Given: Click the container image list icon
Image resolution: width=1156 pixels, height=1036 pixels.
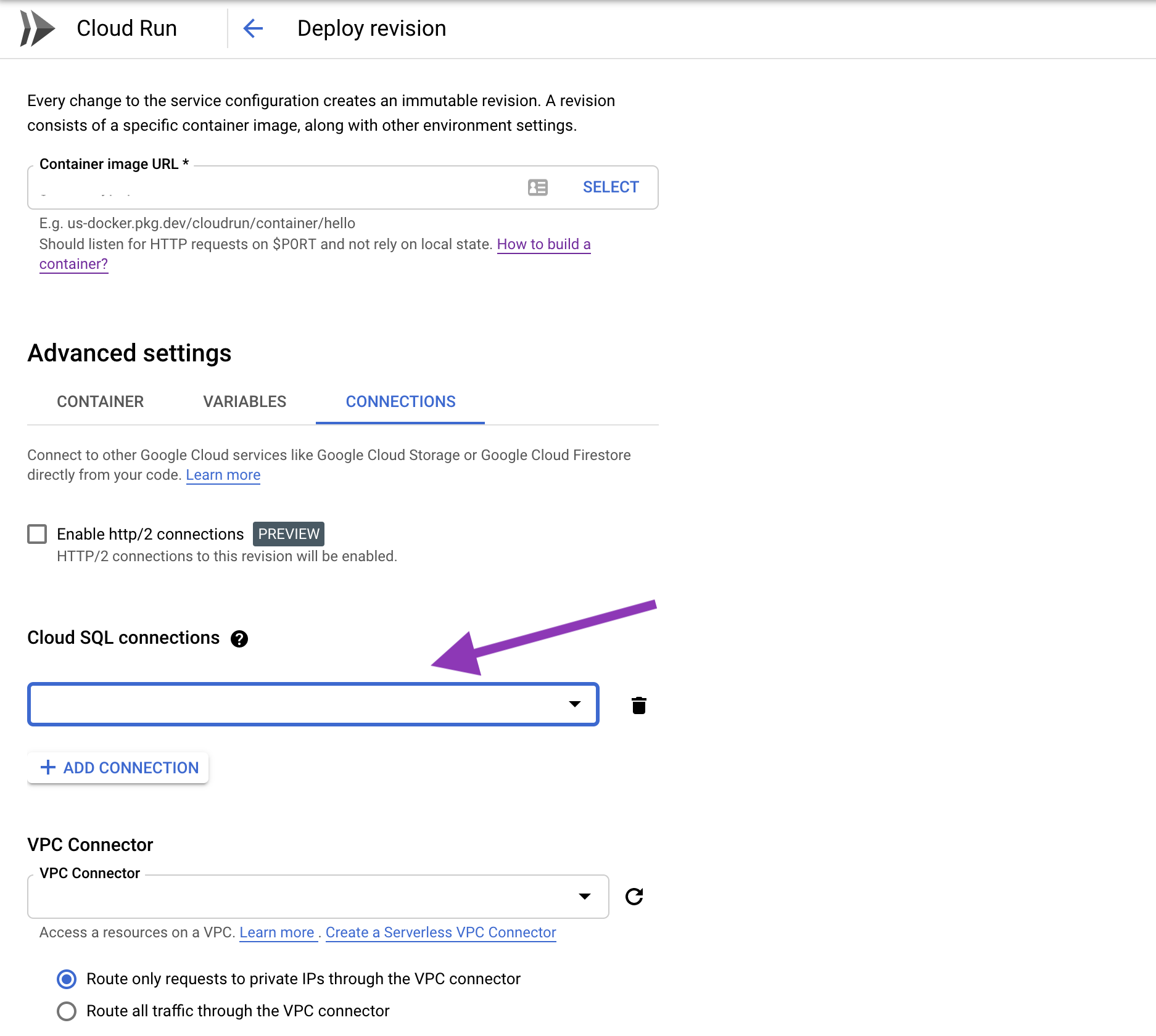Looking at the screenshot, I should tap(537, 187).
